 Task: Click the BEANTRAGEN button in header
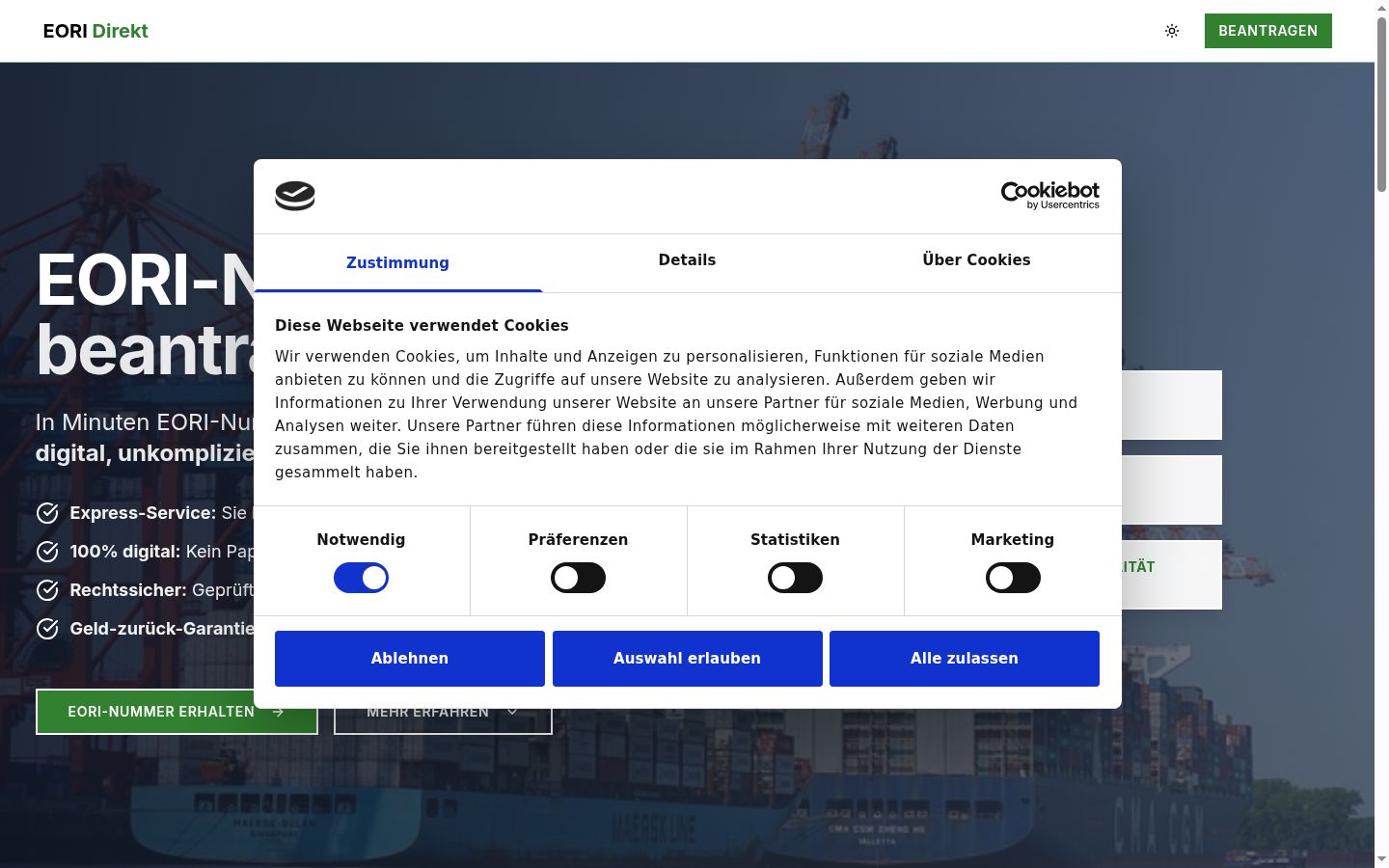[1268, 31]
